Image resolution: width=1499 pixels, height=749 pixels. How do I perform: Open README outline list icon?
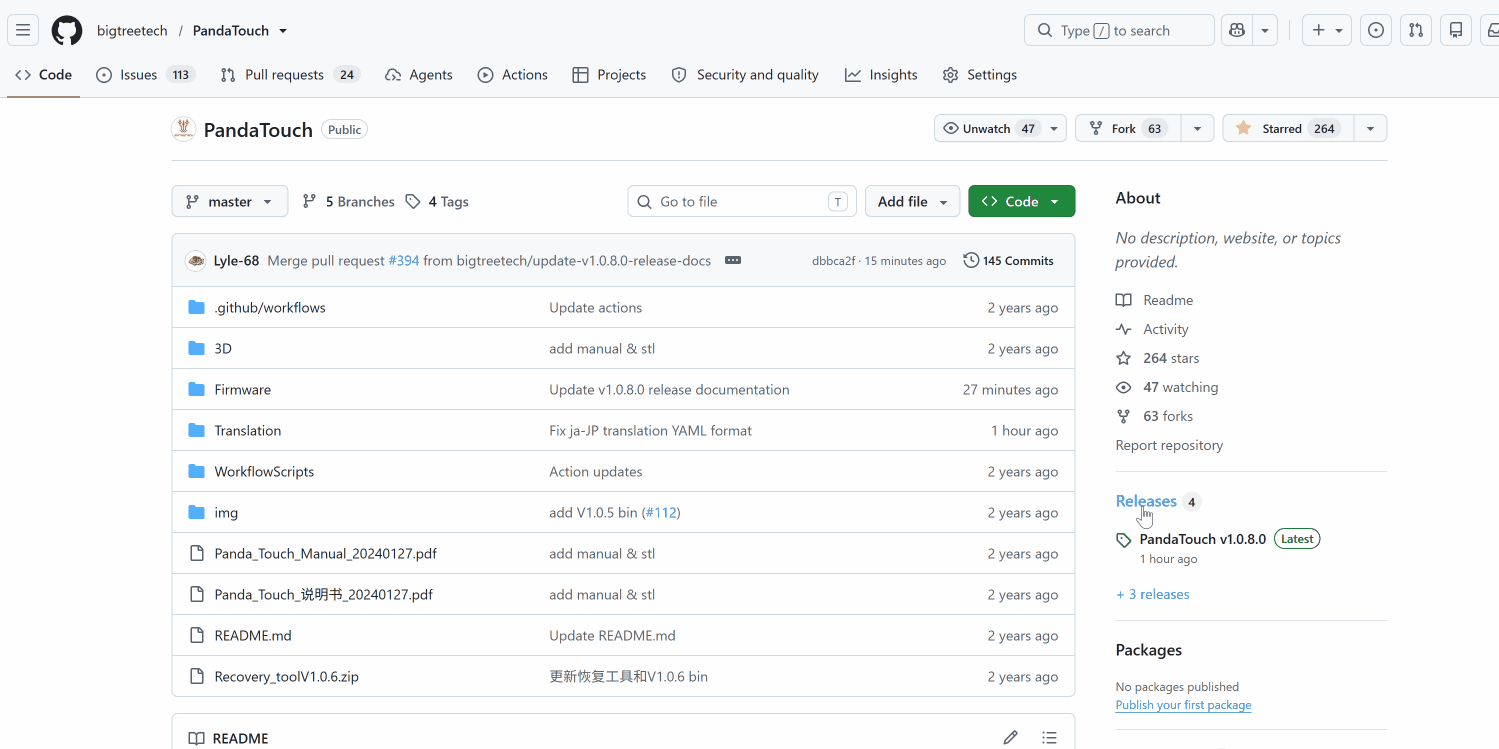(x=1049, y=738)
